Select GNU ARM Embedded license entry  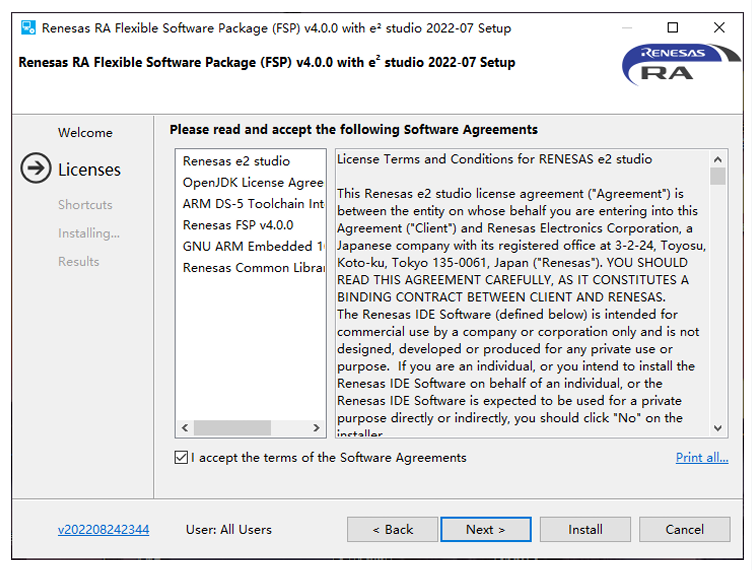pos(253,246)
